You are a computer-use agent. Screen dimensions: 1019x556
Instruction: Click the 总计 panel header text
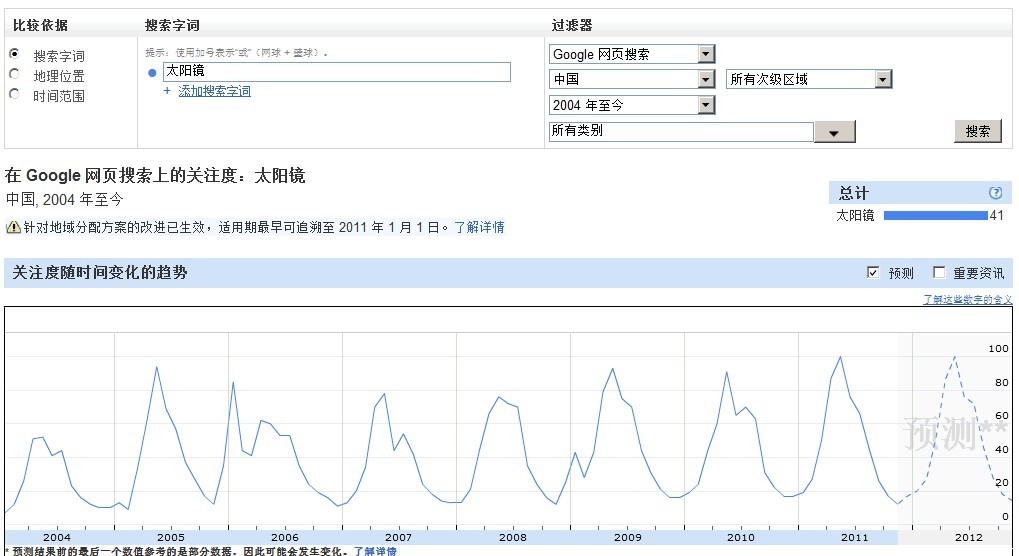pos(853,193)
